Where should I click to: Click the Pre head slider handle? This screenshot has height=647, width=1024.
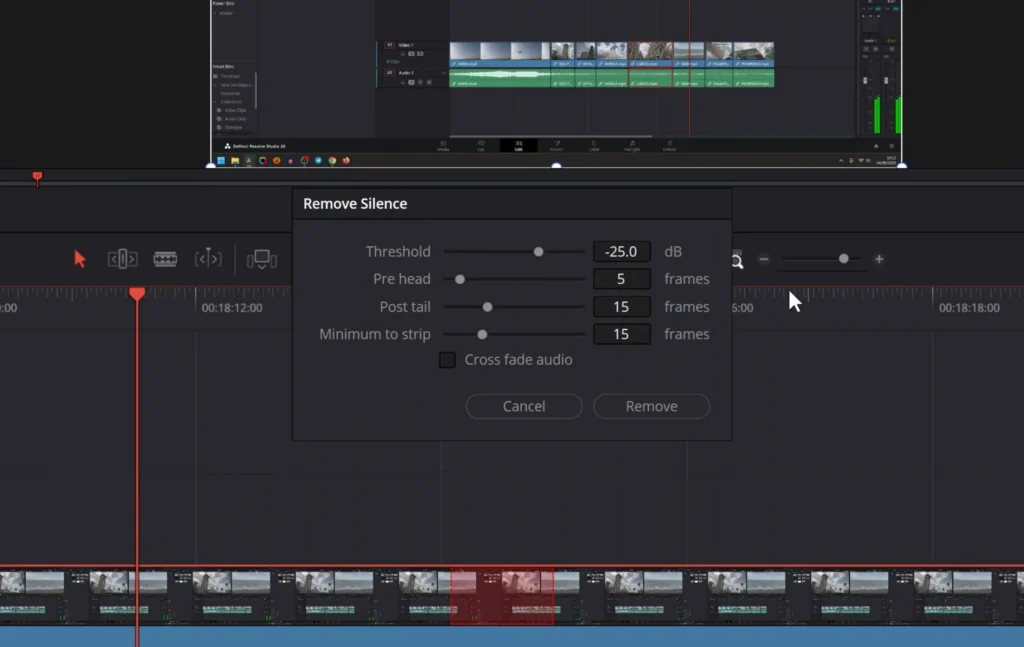coord(460,280)
